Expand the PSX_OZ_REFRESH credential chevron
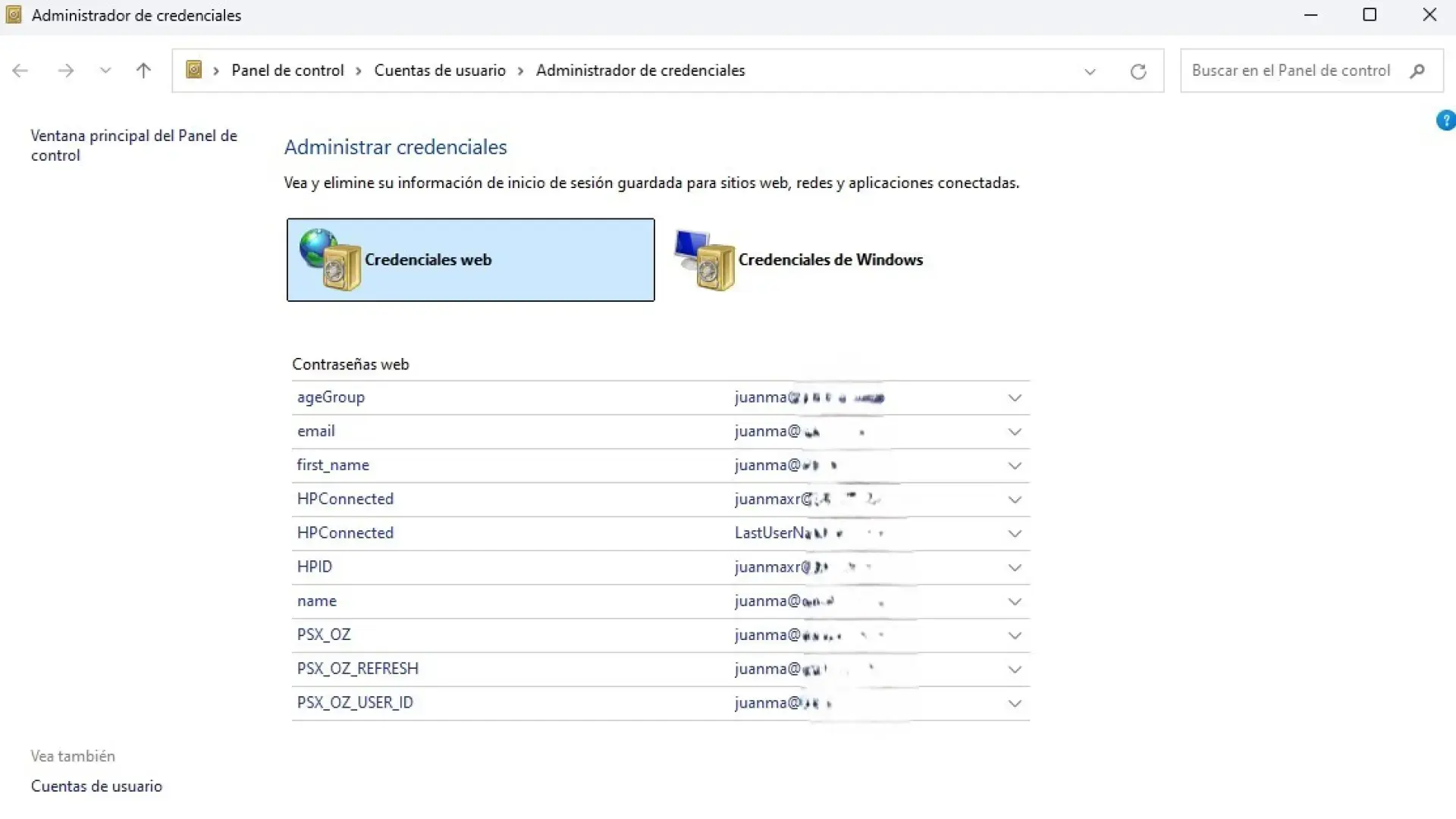This screenshot has width=1456, height=819. (1014, 669)
